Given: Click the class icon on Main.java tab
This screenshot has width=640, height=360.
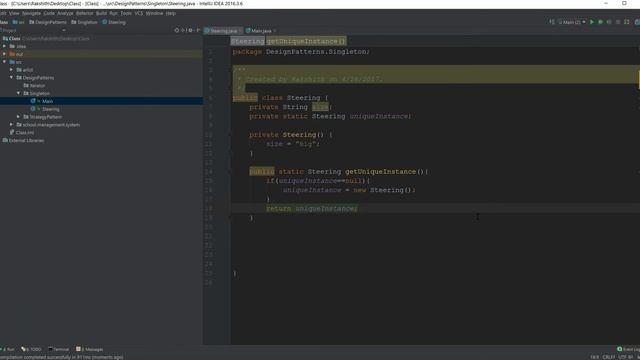Looking at the screenshot, I should (x=248, y=31).
